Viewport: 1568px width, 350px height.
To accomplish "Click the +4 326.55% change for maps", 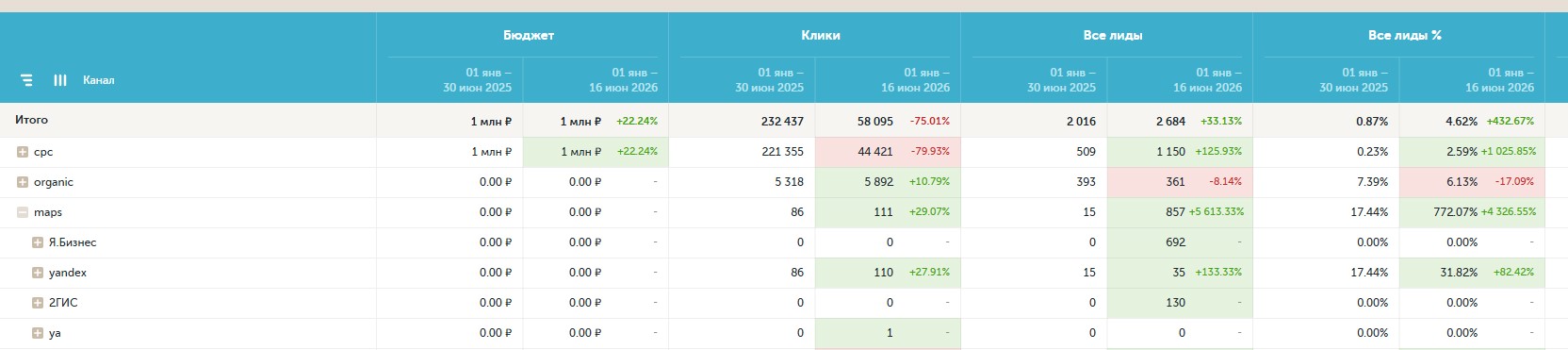I will (1508, 212).
